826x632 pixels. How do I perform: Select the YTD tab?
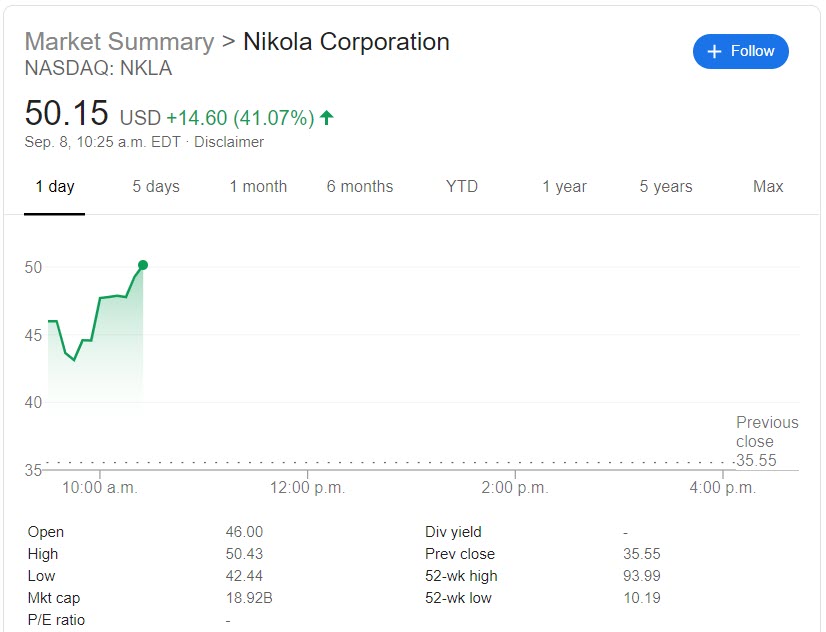point(462,186)
